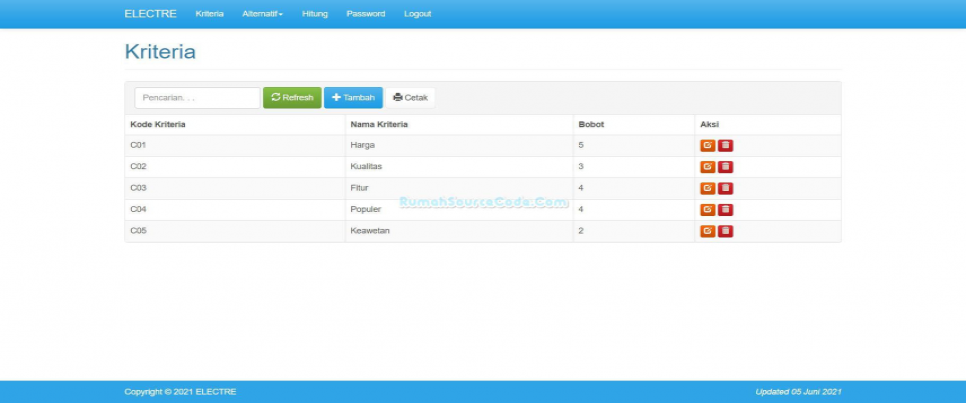Select the Copyright 2021 ELECTRE footer text

tap(180, 392)
